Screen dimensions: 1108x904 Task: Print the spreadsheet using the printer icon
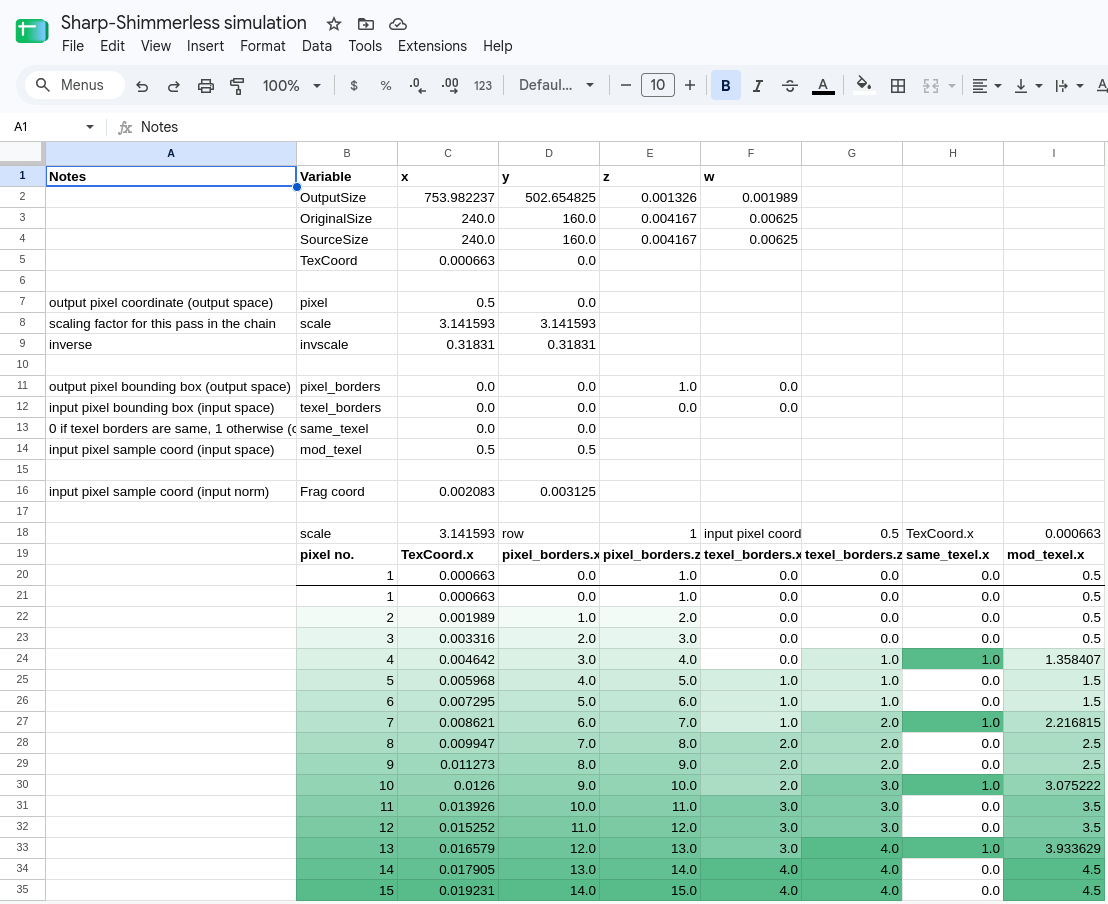(x=206, y=86)
